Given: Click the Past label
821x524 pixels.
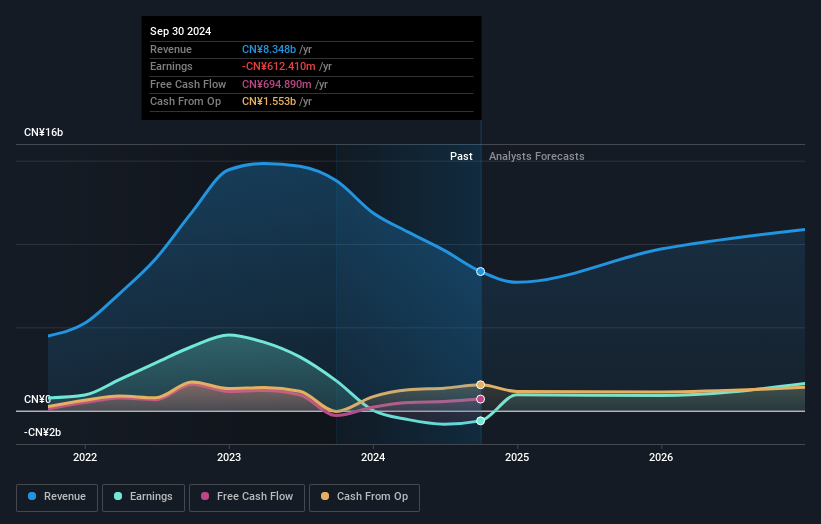Looking at the screenshot, I should (461, 156).
